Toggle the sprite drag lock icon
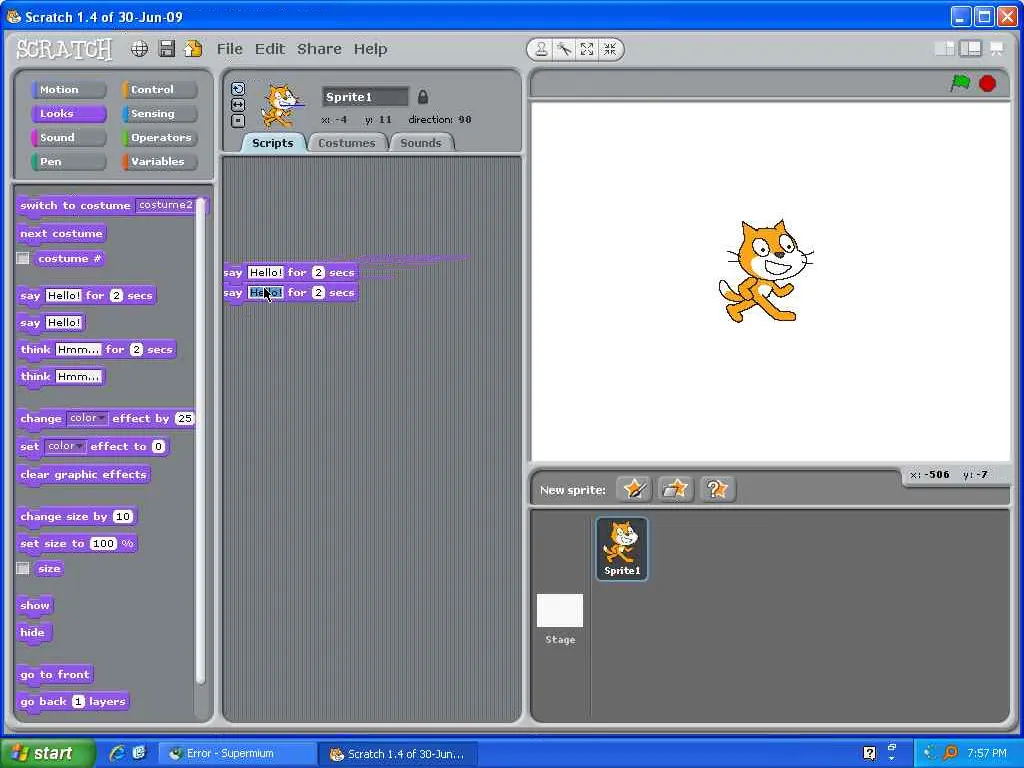 [423, 97]
